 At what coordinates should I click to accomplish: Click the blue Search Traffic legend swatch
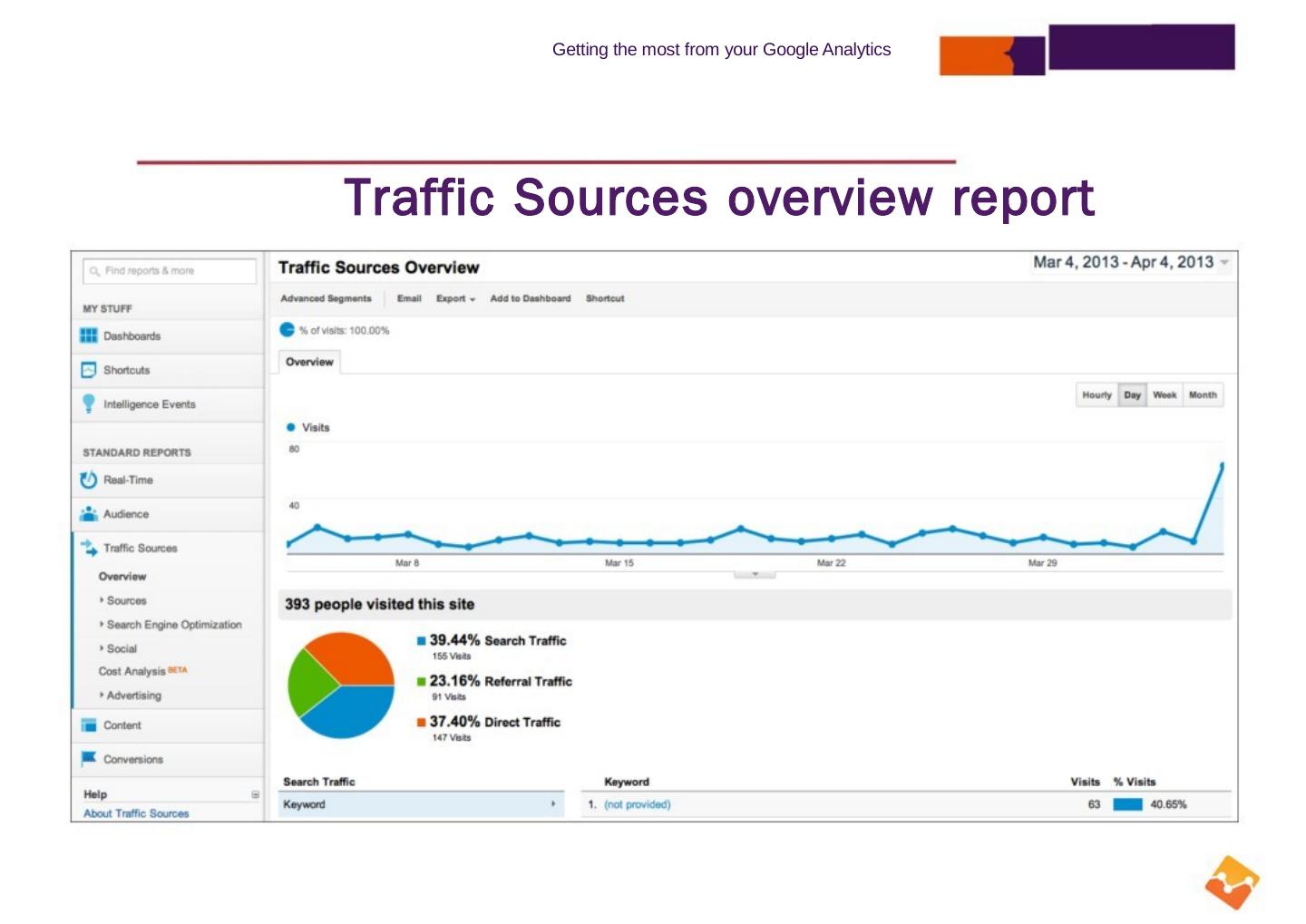[x=422, y=641]
